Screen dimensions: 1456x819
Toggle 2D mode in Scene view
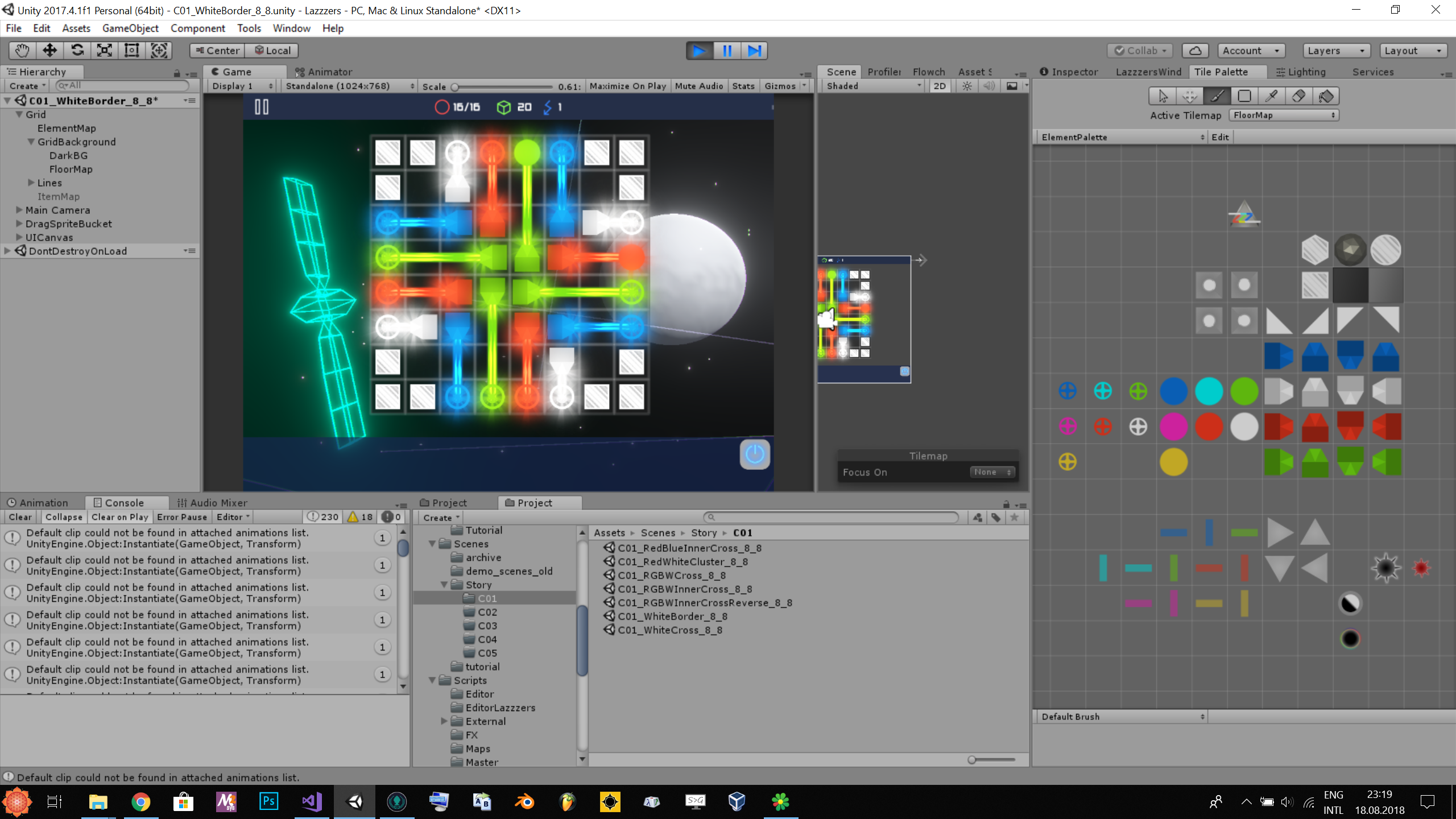940,86
